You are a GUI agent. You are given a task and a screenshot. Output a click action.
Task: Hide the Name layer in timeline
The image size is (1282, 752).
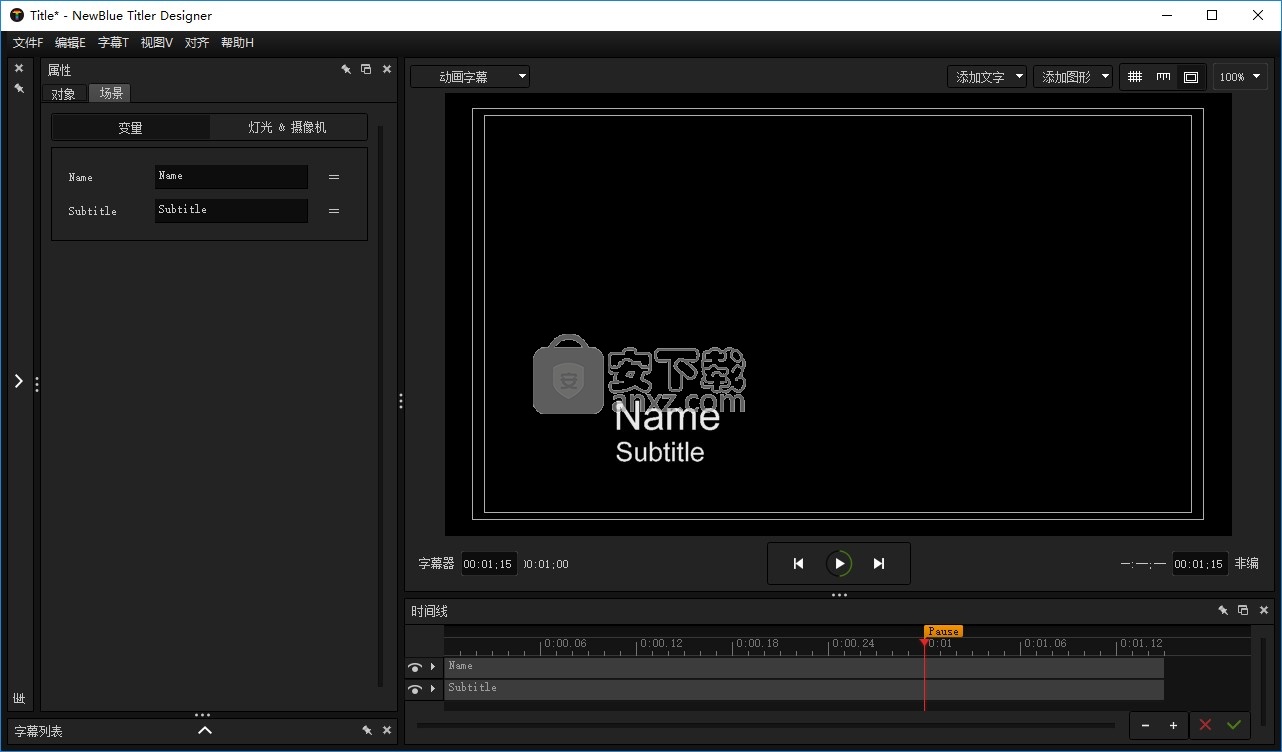pyautogui.click(x=414, y=667)
